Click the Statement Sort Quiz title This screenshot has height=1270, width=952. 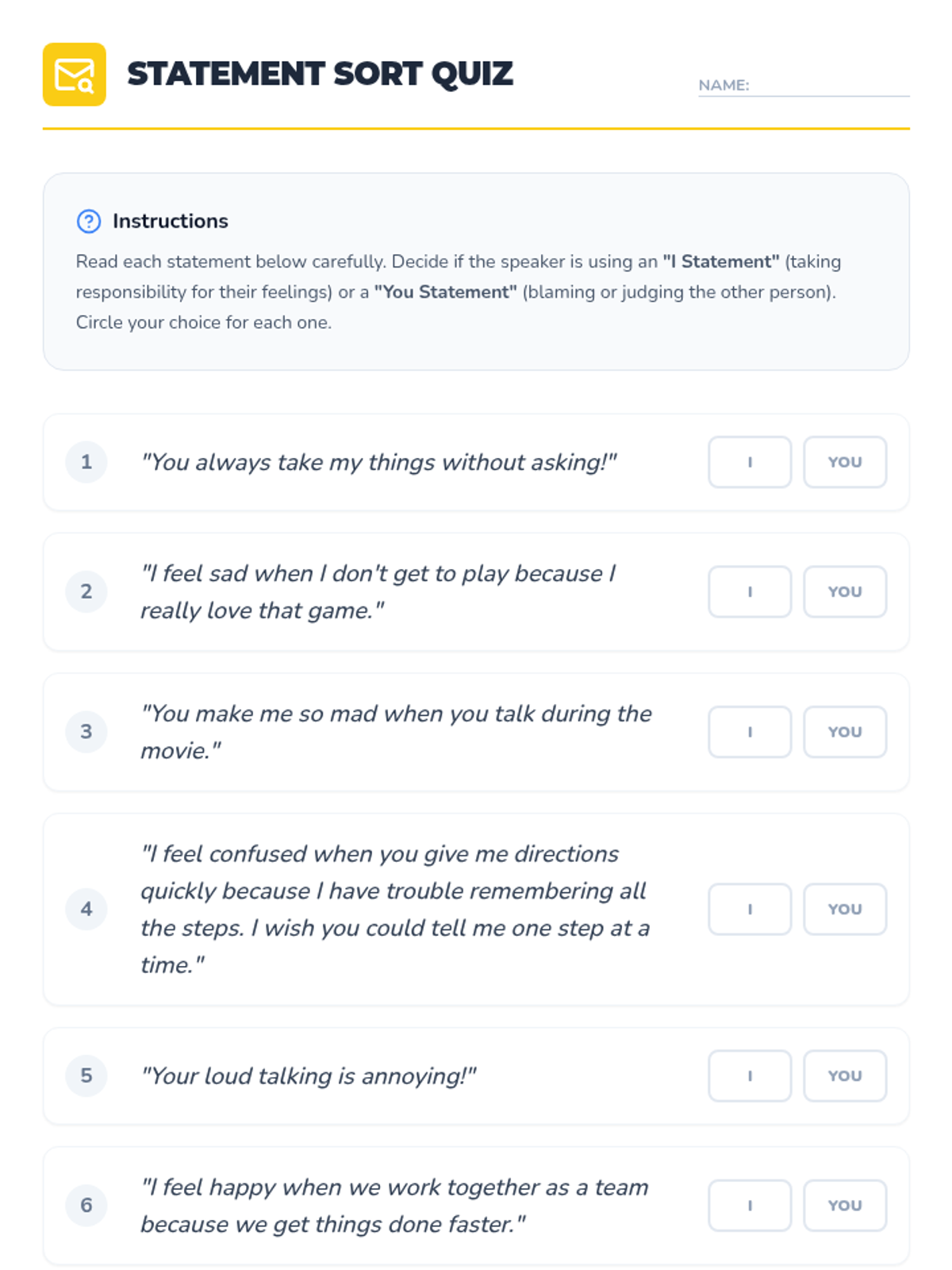point(320,75)
